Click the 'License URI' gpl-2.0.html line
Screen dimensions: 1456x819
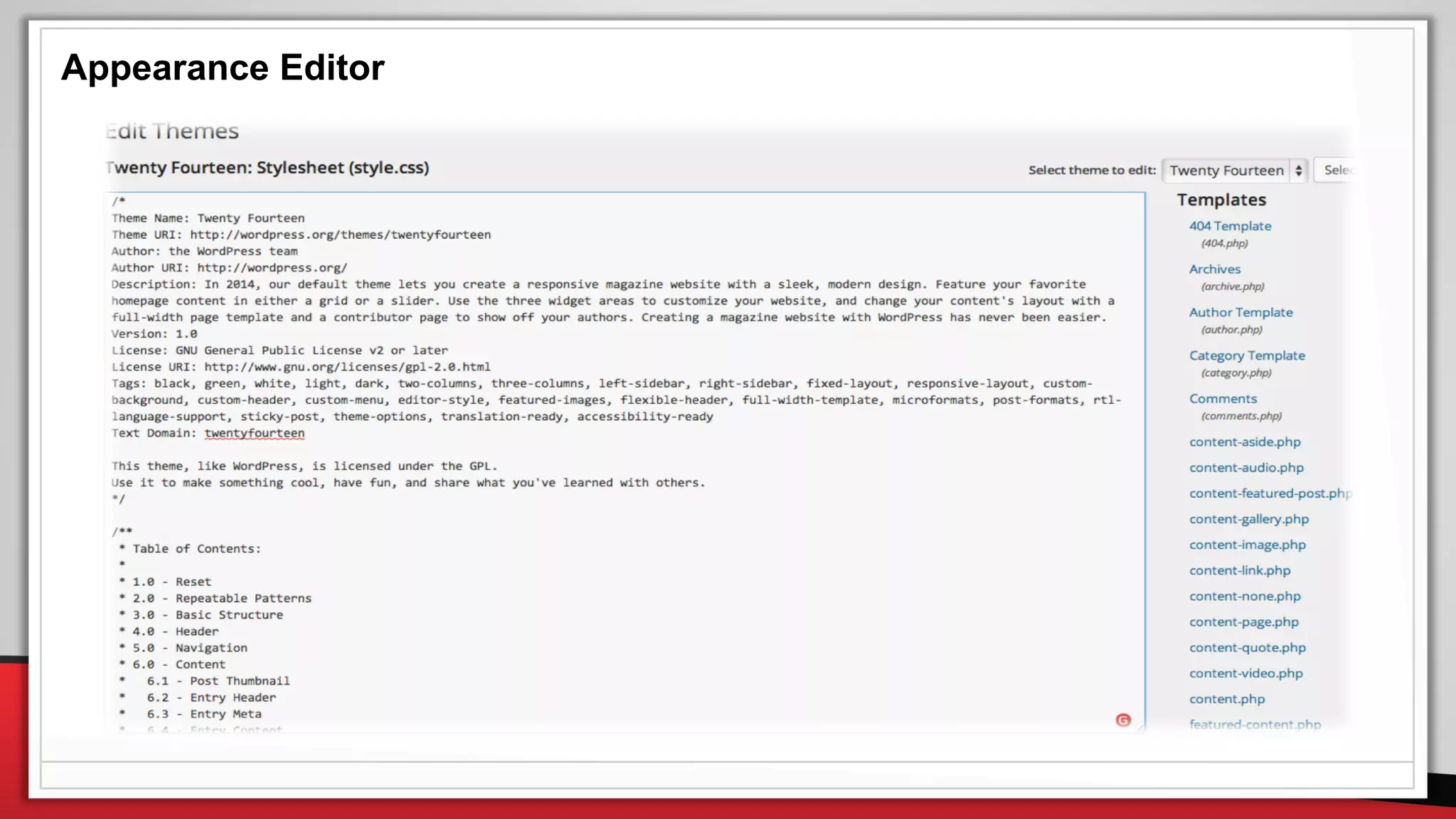point(301,368)
